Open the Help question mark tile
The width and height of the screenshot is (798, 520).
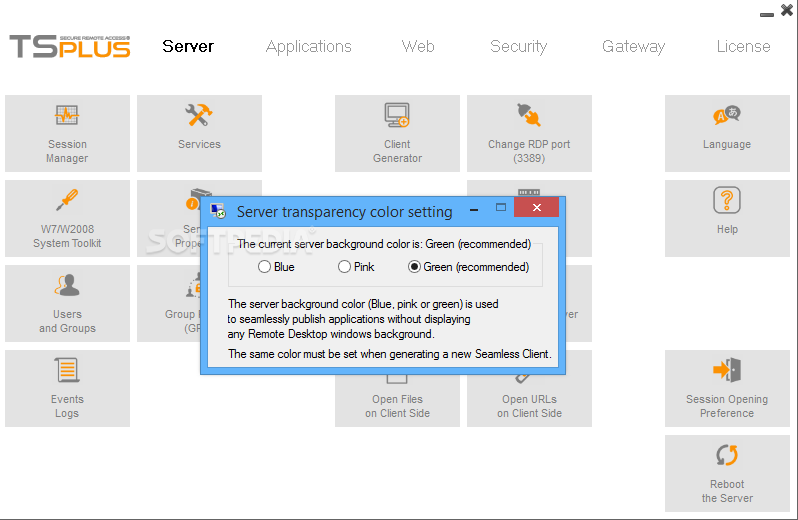[x=727, y=218]
